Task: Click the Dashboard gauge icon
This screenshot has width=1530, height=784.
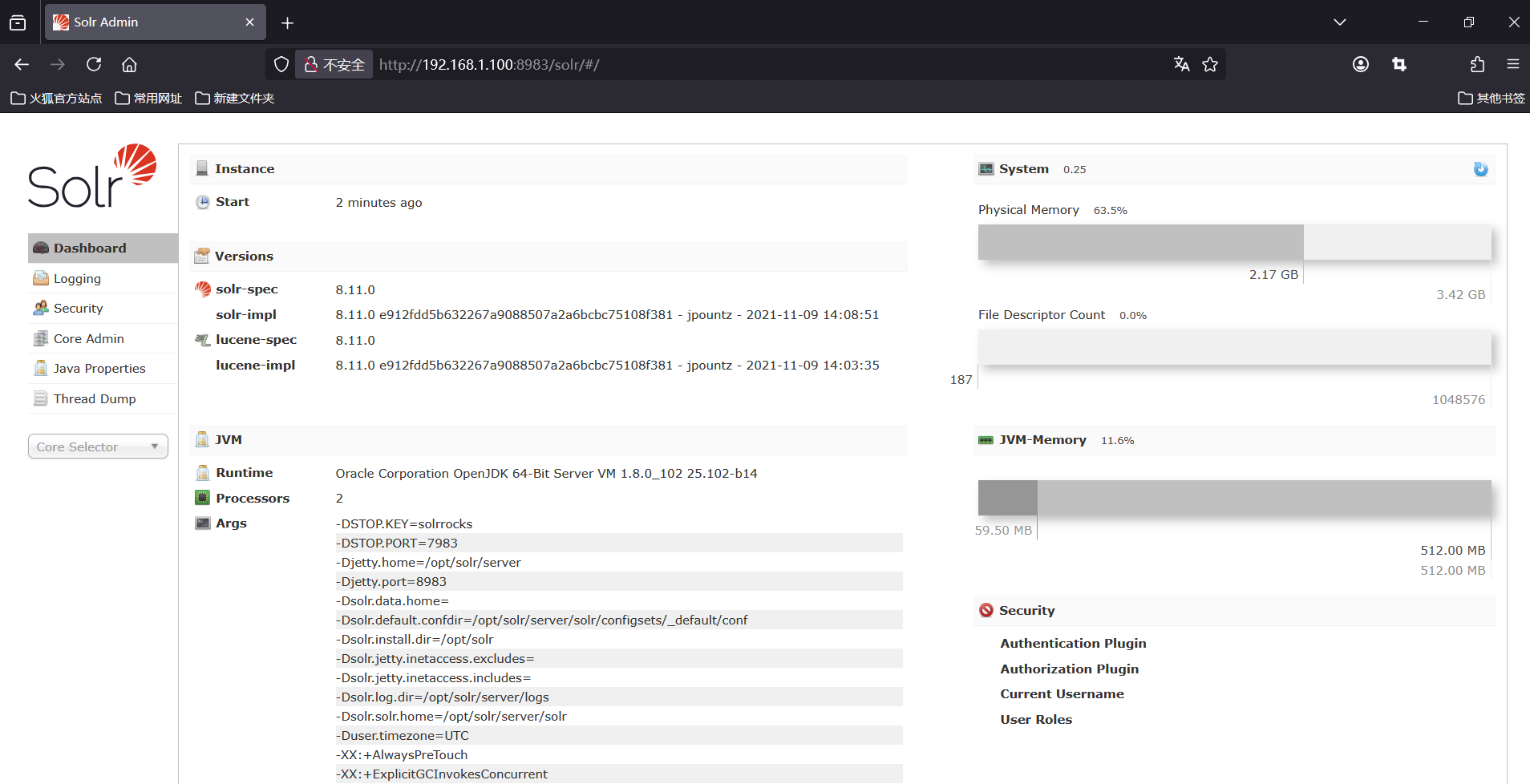Action: point(41,249)
